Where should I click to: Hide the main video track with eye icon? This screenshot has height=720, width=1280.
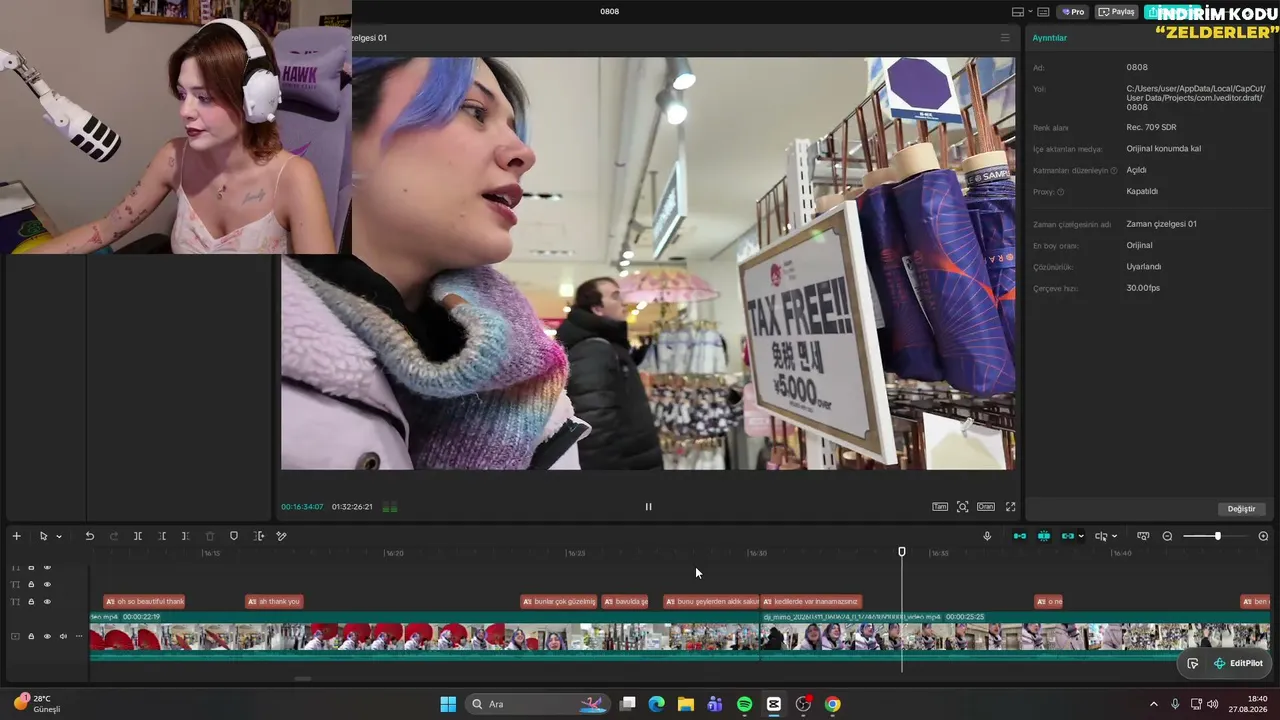pos(47,636)
